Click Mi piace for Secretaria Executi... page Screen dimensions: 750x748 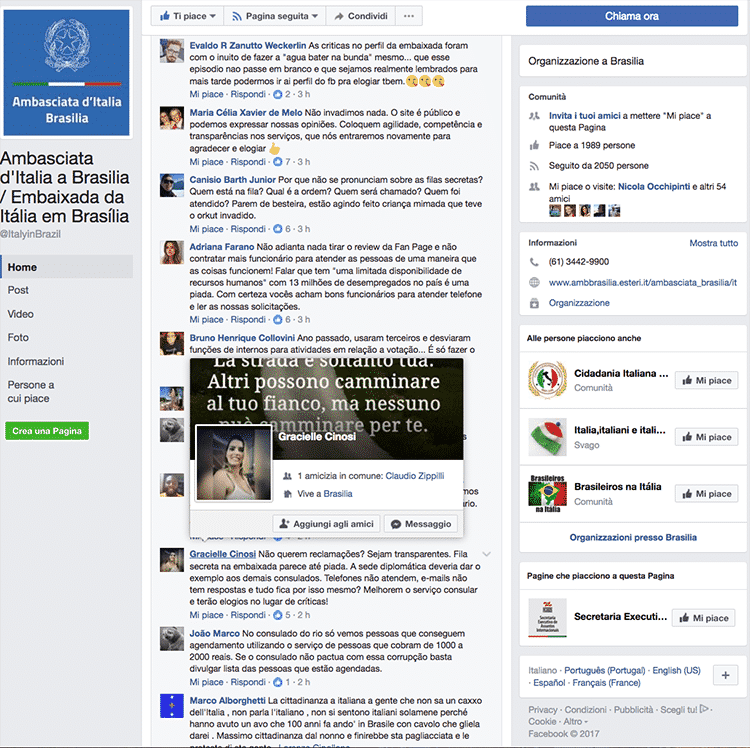(x=704, y=618)
